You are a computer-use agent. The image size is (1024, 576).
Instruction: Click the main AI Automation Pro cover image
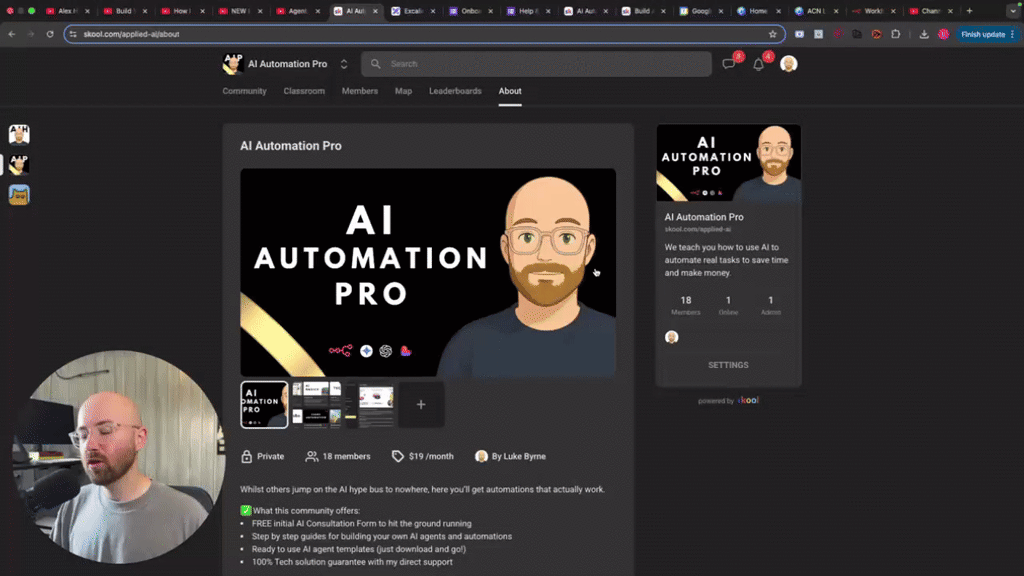pos(428,272)
